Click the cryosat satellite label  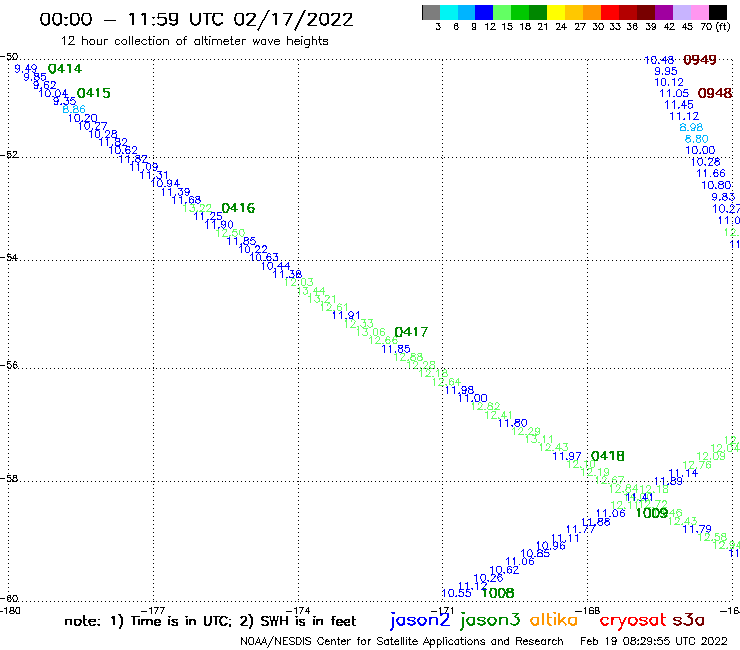pyautogui.click(x=633, y=621)
